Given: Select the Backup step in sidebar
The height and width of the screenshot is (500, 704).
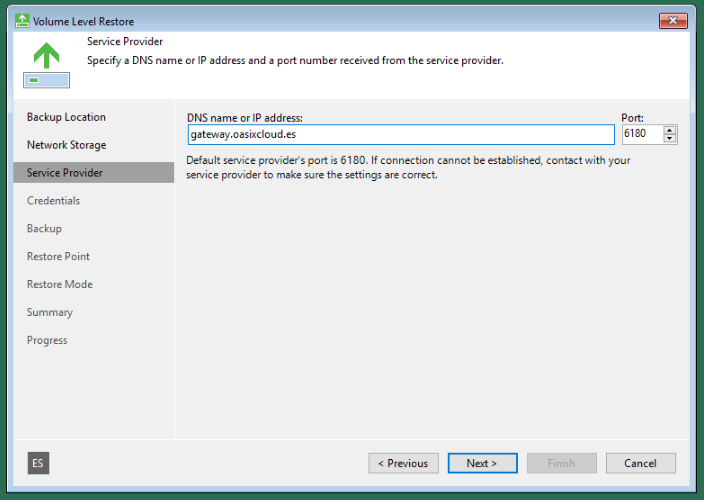Looking at the screenshot, I should click(44, 229).
